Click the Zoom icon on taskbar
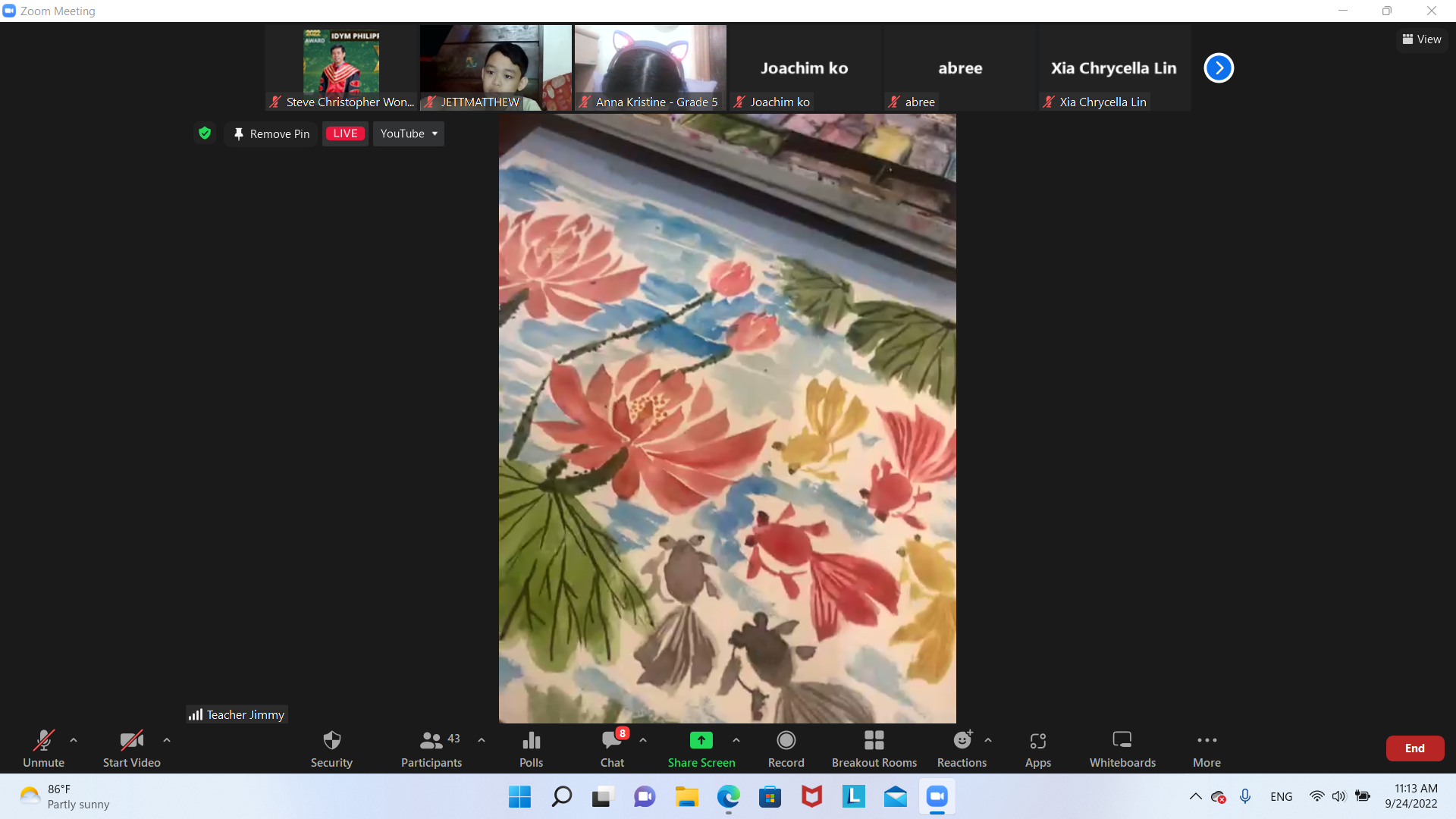Screen dimensions: 1456x819 click(x=937, y=797)
